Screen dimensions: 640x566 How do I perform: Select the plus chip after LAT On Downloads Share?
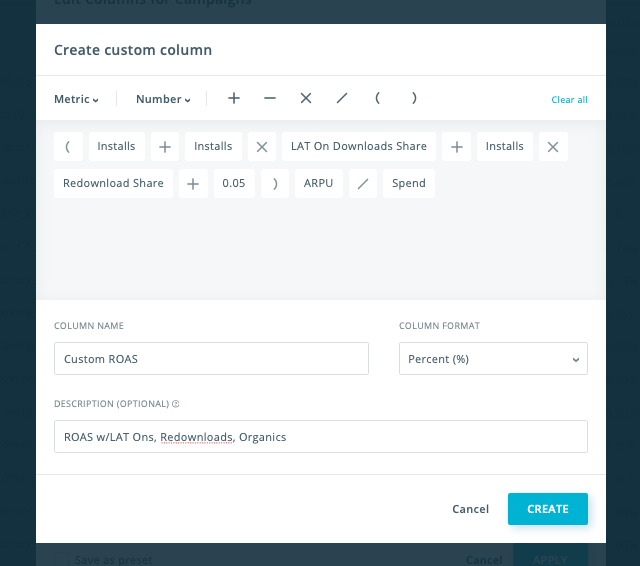456,146
